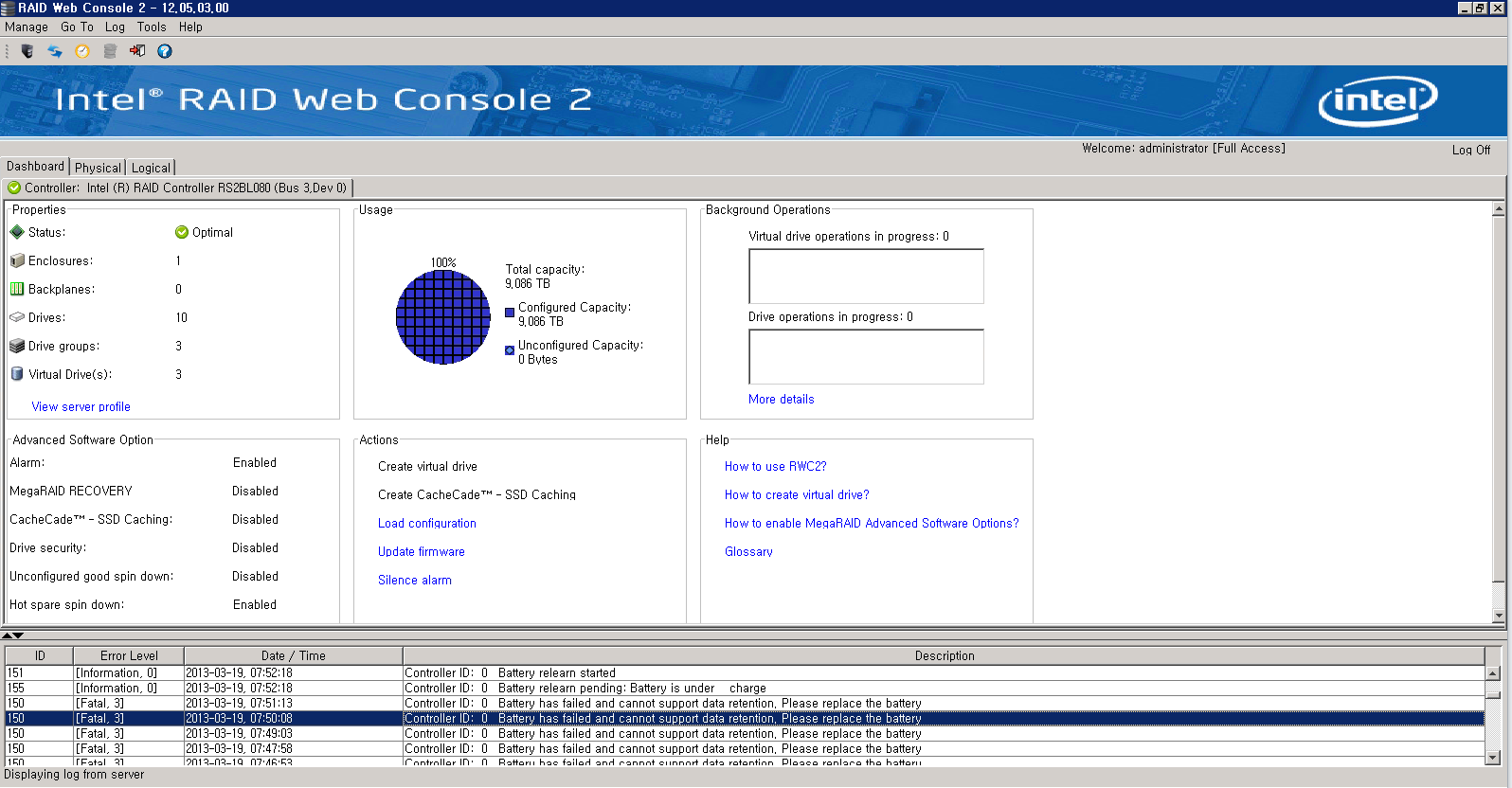Image resolution: width=1512 pixels, height=788 pixels.
Task: Open View server profile link
Action: click(81, 406)
